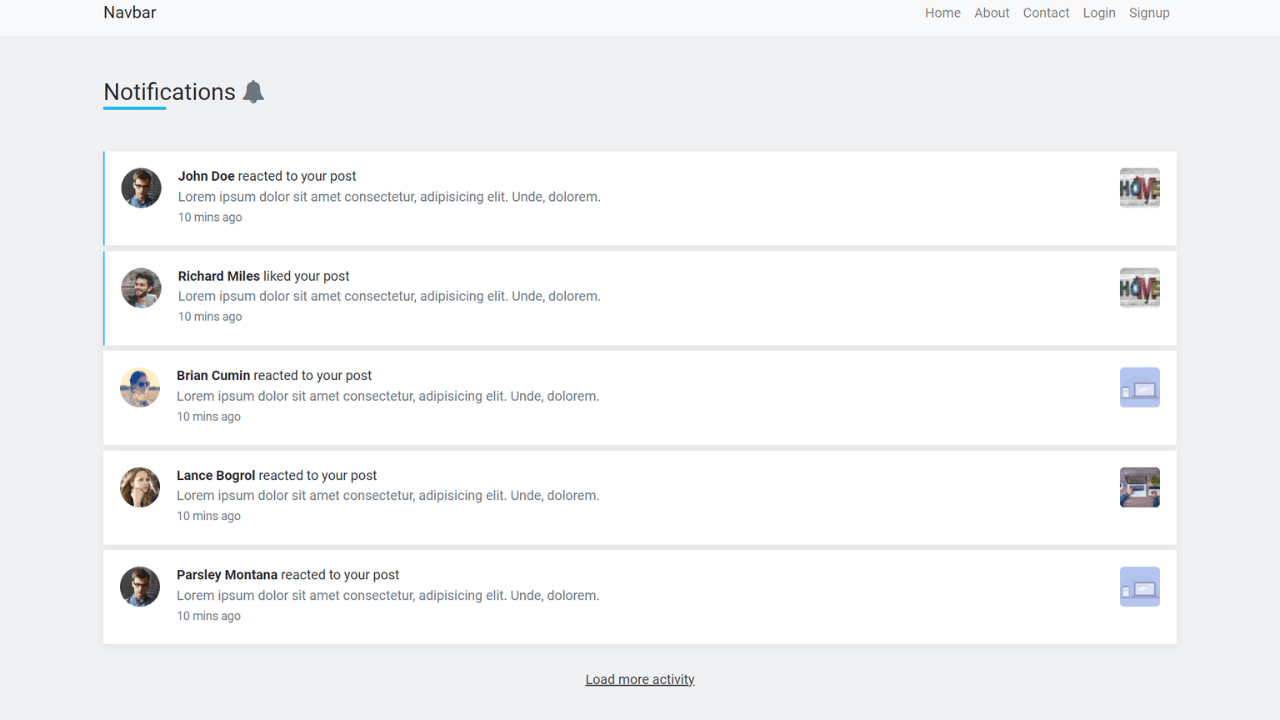
Task: Navigate to the Home menu item
Action: tap(942, 13)
